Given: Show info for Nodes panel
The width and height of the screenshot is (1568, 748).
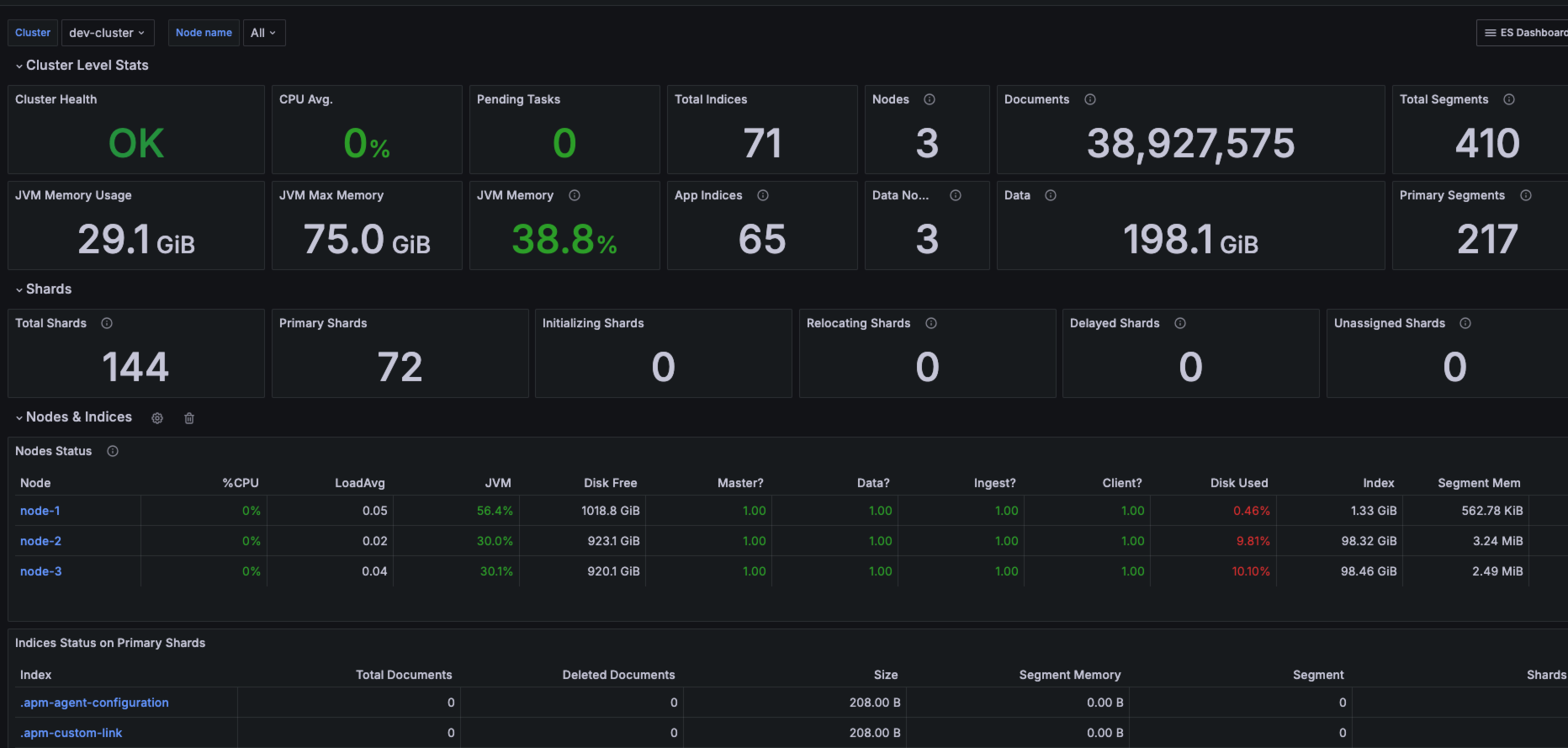Looking at the screenshot, I should [930, 99].
